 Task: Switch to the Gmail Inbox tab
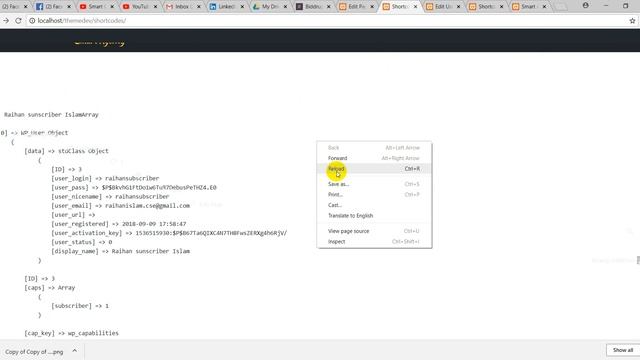(183, 7)
